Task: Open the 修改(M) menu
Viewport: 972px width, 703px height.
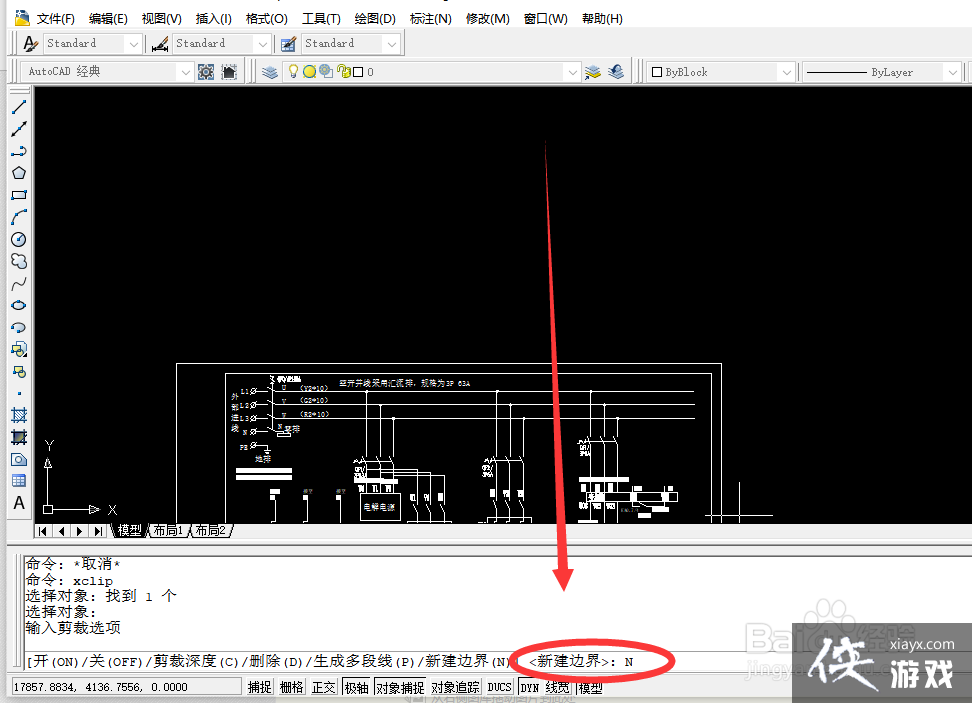Action: [x=487, y=17]
